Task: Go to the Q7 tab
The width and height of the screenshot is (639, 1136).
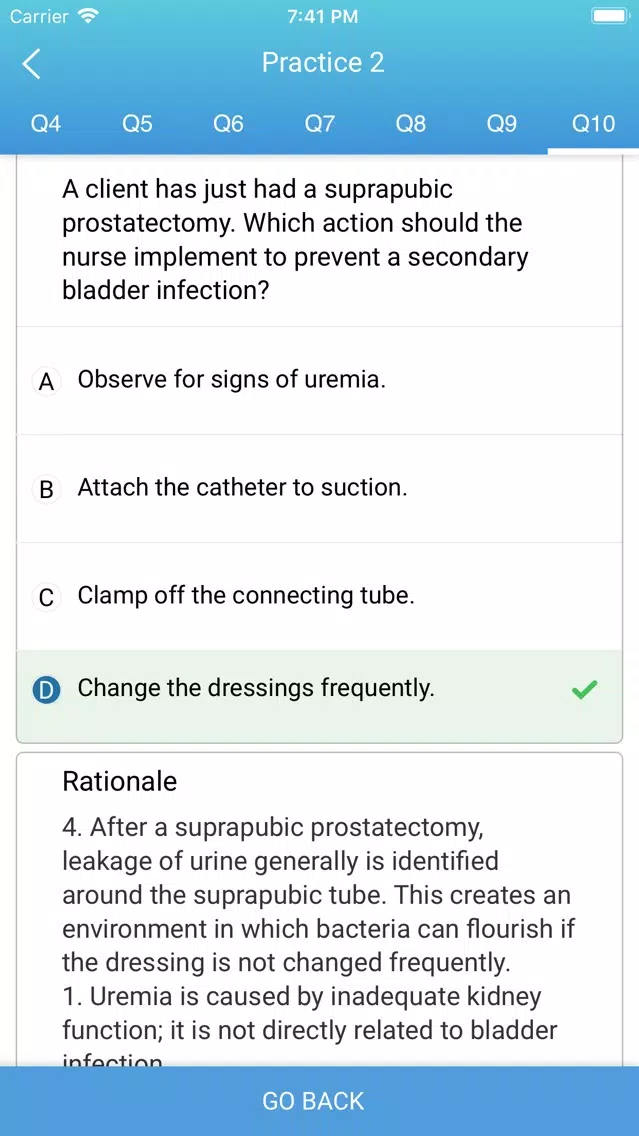Action: [320, 124]
